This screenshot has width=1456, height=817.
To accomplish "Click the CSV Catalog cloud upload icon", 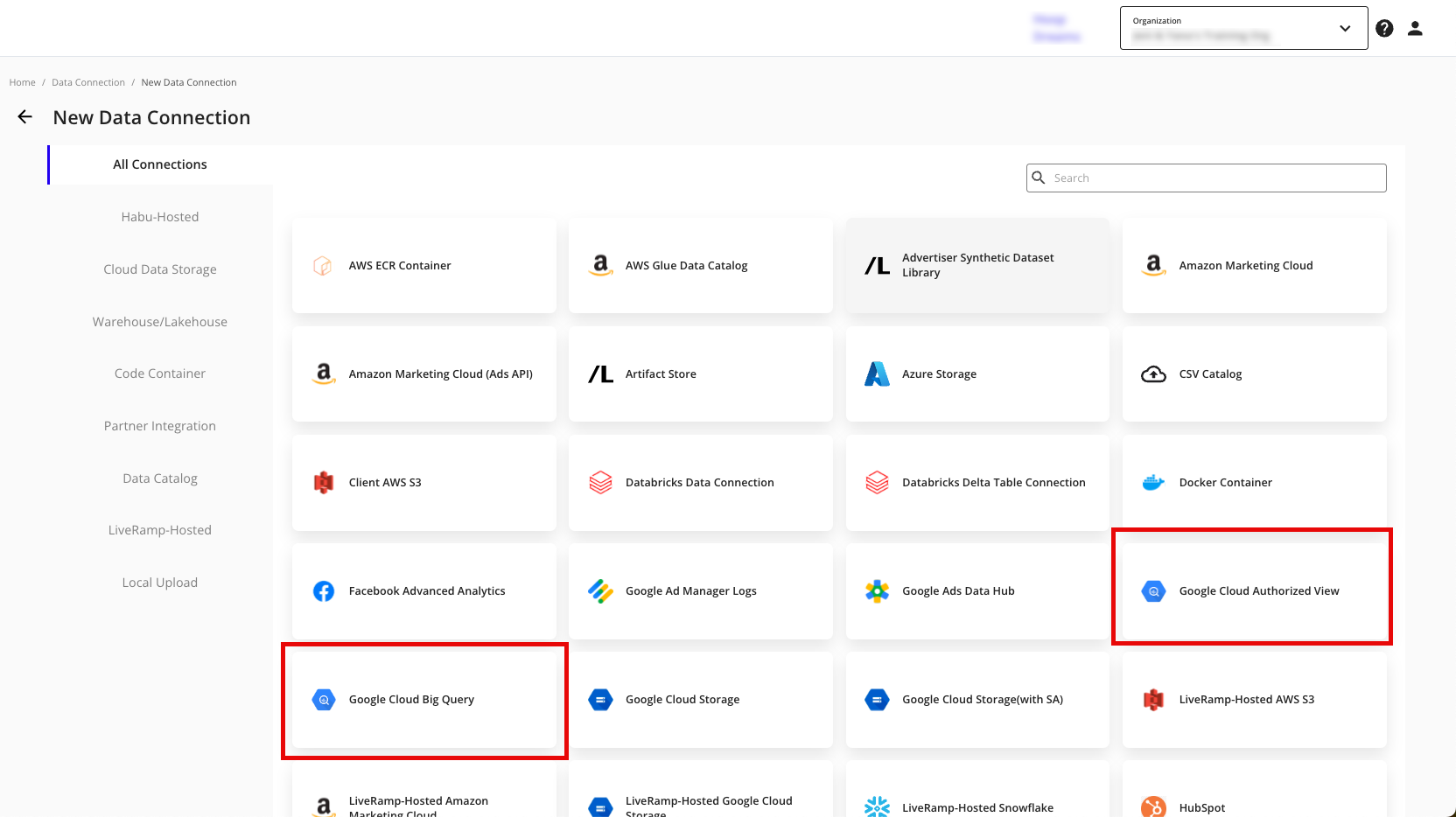I will [x=1153, y=374].
